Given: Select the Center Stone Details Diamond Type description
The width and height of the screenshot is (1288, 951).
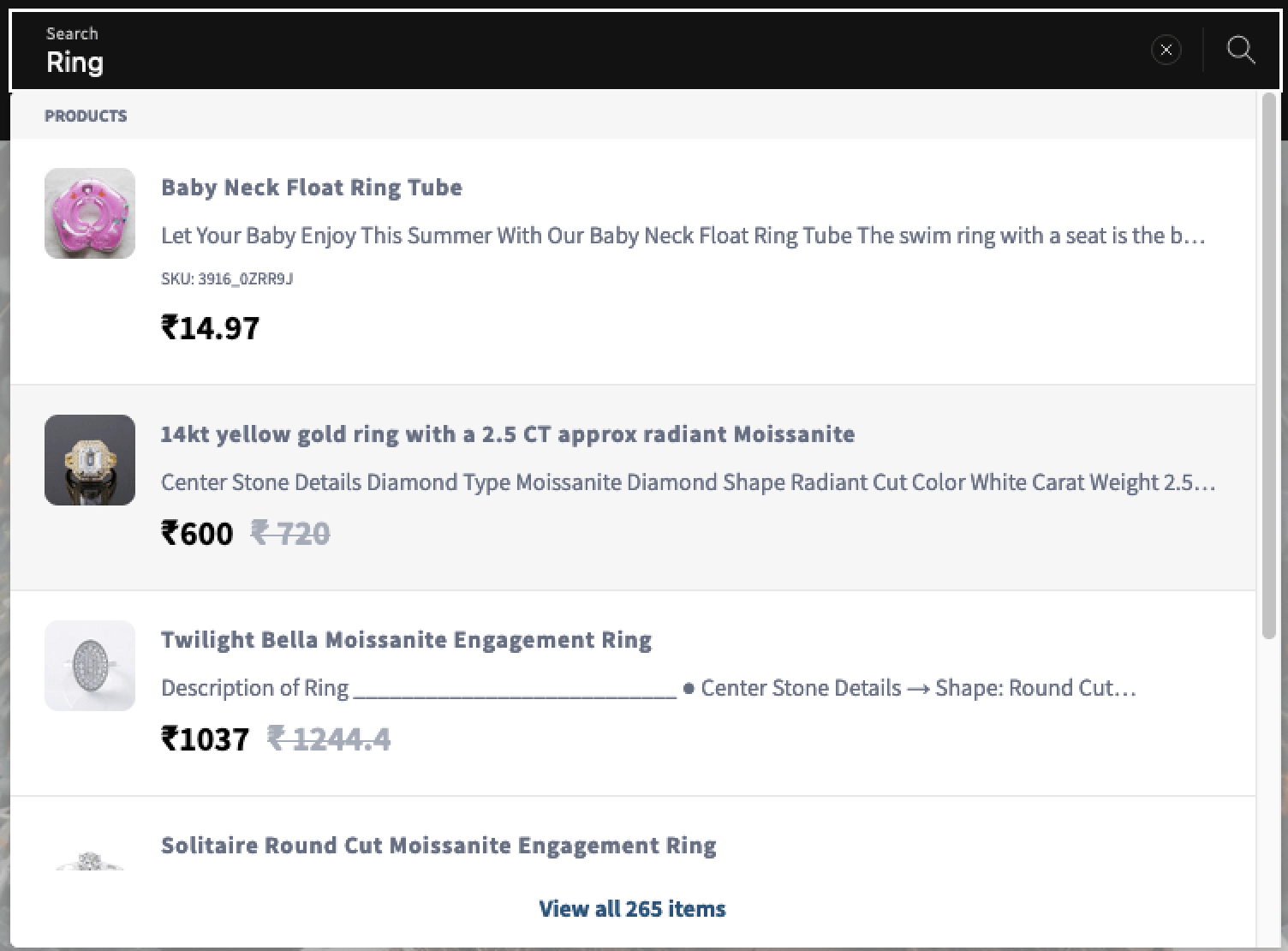Looking at the screenshot, I should 689,482.
